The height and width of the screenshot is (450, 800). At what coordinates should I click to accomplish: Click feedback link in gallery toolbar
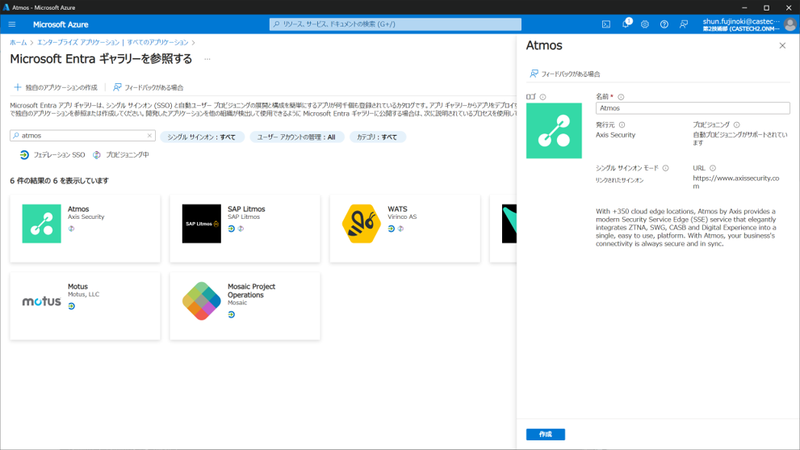point(148,87)
